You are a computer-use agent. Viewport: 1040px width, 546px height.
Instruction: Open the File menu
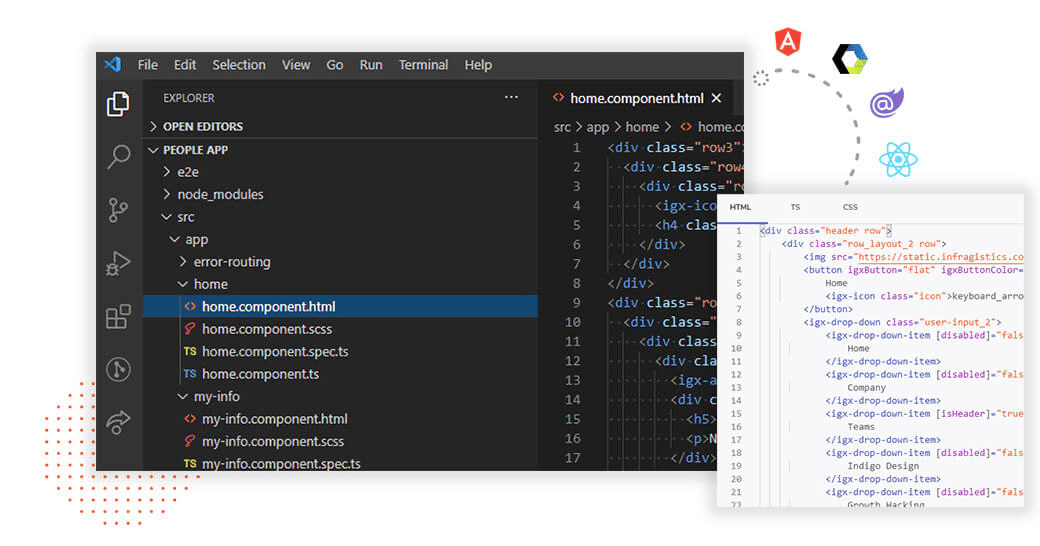[147, 65]
